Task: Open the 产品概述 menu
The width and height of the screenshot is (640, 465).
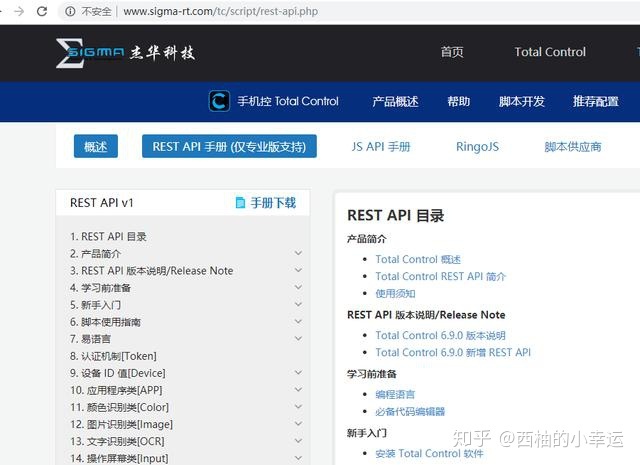Action: click(395, 101)
